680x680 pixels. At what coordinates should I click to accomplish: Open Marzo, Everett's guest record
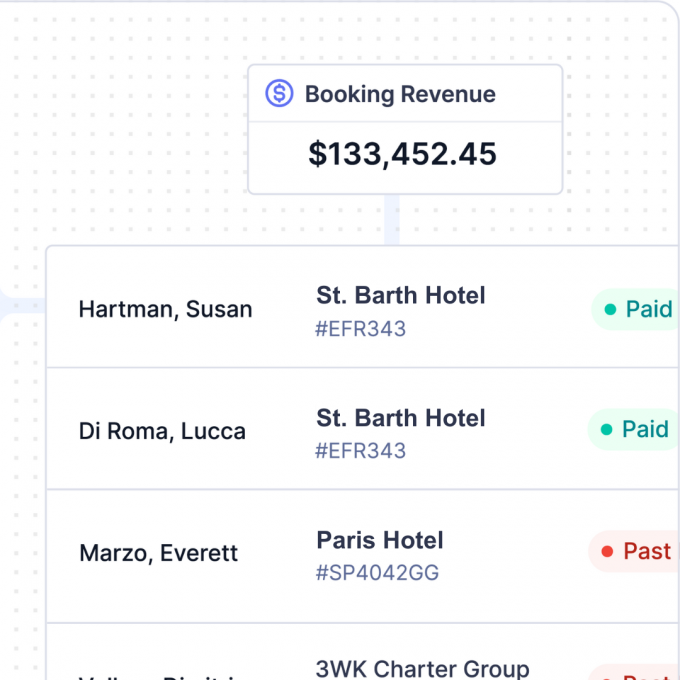coord(158,553)
